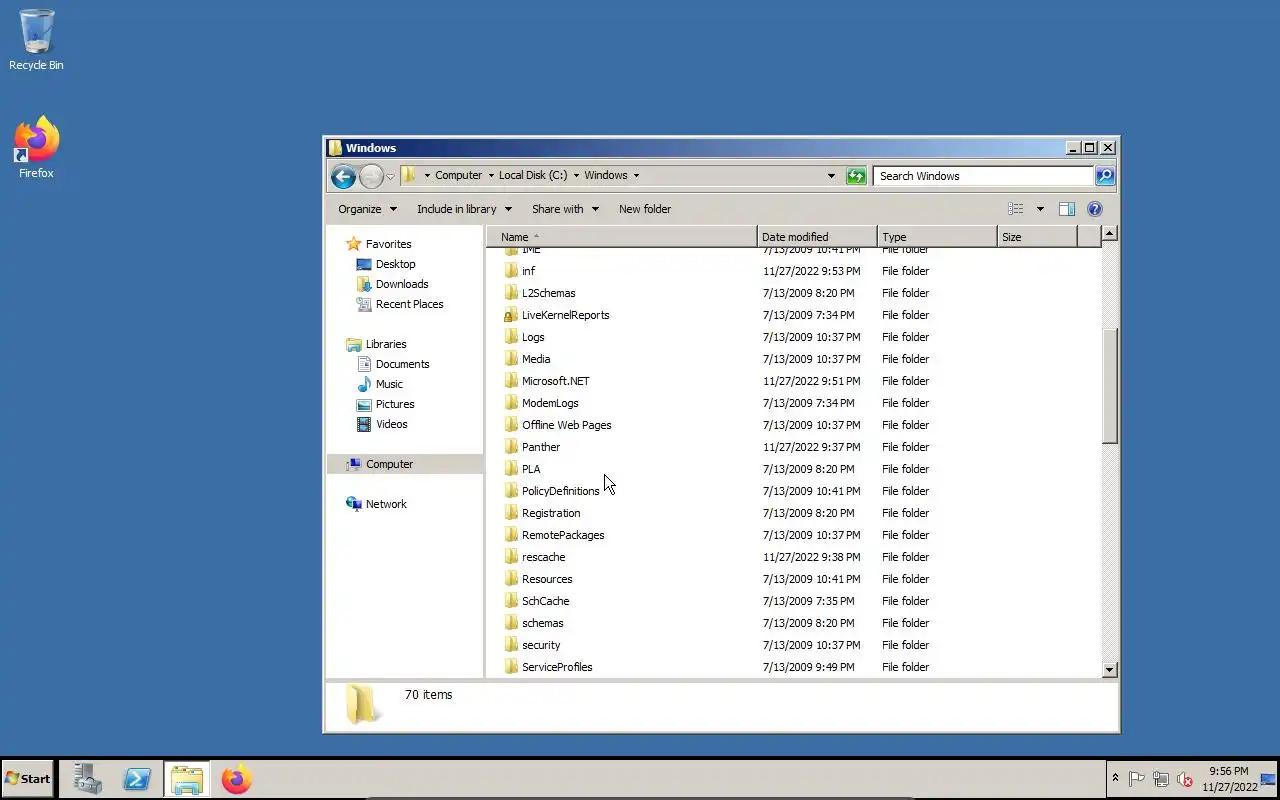Open Recycle Bin on the desktop
This screenshot has width=1280, height=800.
coord(36,40)
